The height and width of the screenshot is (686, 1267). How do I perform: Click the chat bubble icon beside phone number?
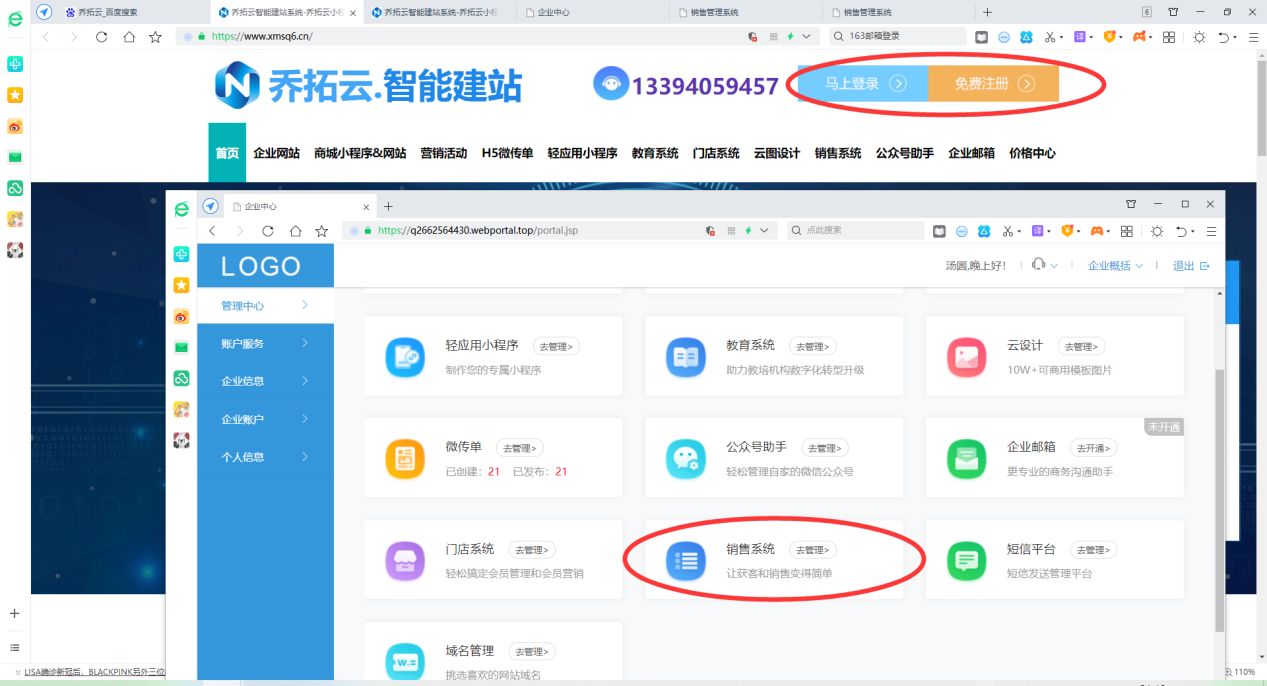pos(611,83)
